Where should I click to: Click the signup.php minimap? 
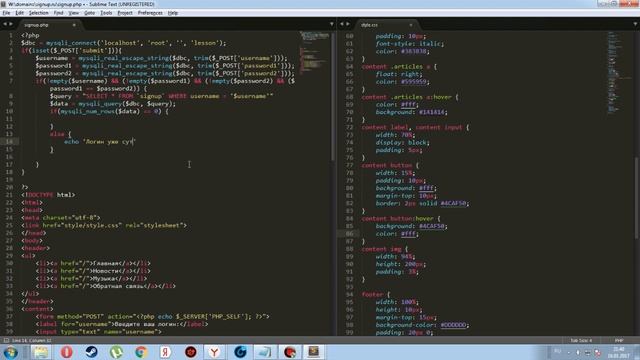(314, 53)
